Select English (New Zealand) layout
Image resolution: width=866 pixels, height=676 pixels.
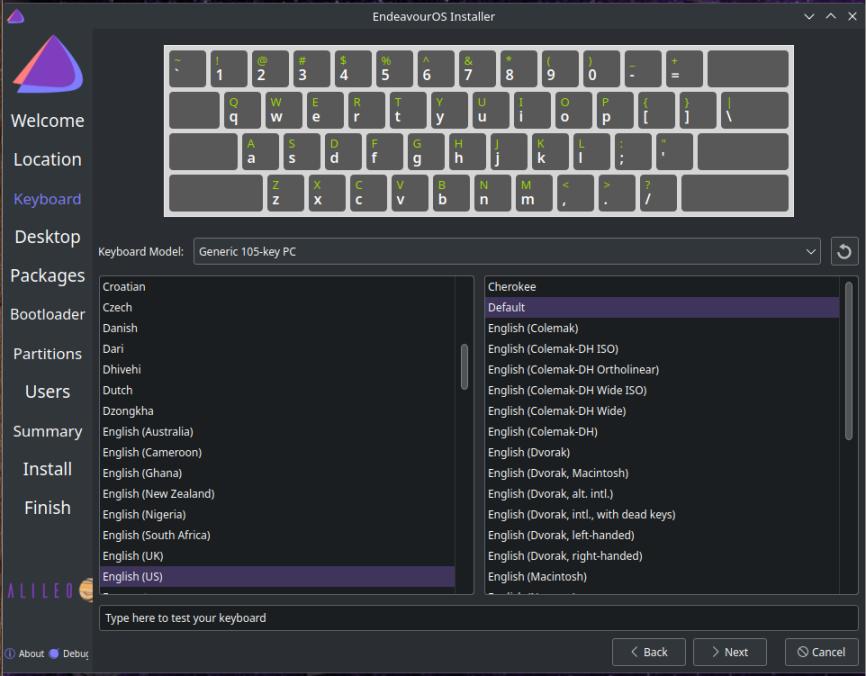point(277,494)
